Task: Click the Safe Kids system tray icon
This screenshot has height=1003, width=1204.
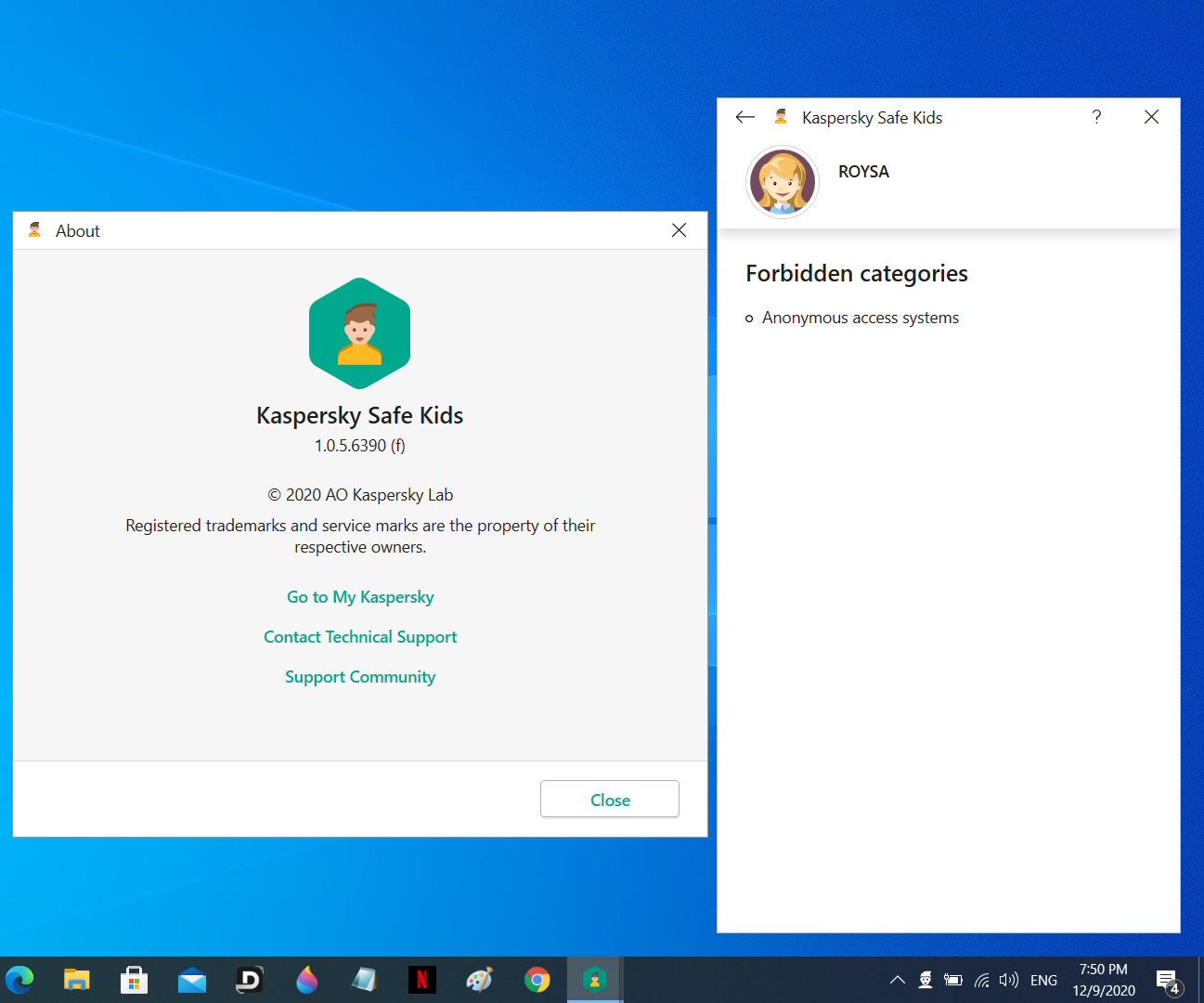Action: 926,980
